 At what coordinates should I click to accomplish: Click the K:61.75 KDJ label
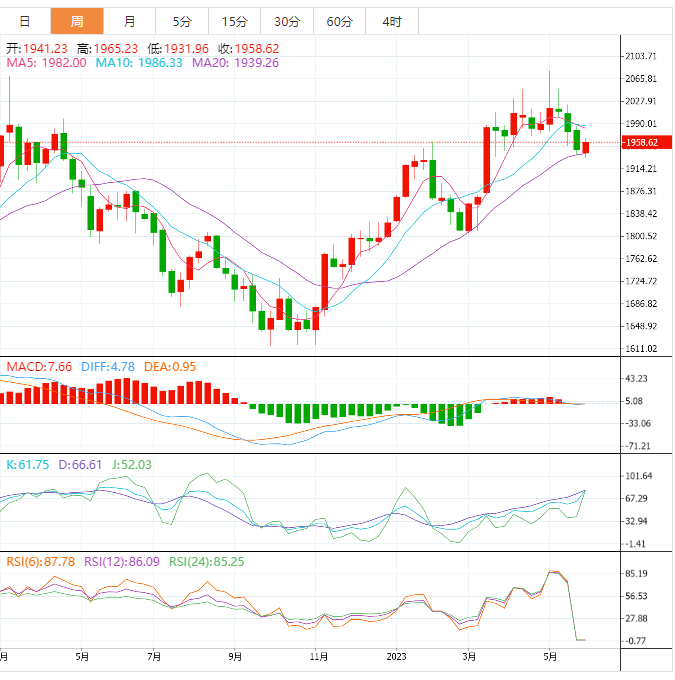point(30,465)
